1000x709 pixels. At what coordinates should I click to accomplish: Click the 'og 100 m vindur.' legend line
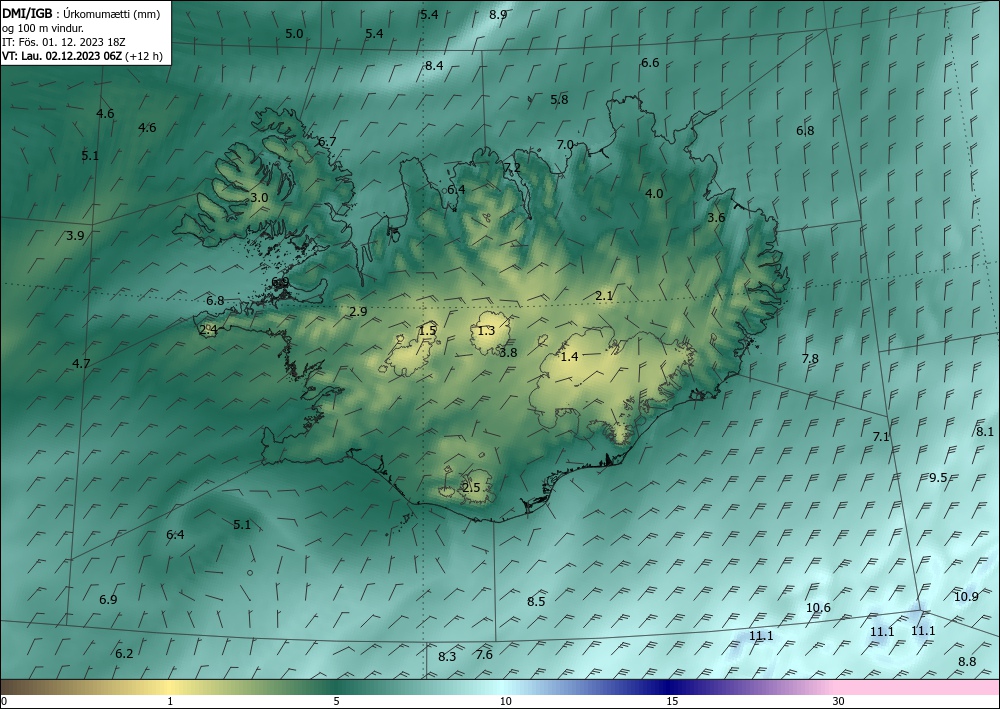point(43,28)
